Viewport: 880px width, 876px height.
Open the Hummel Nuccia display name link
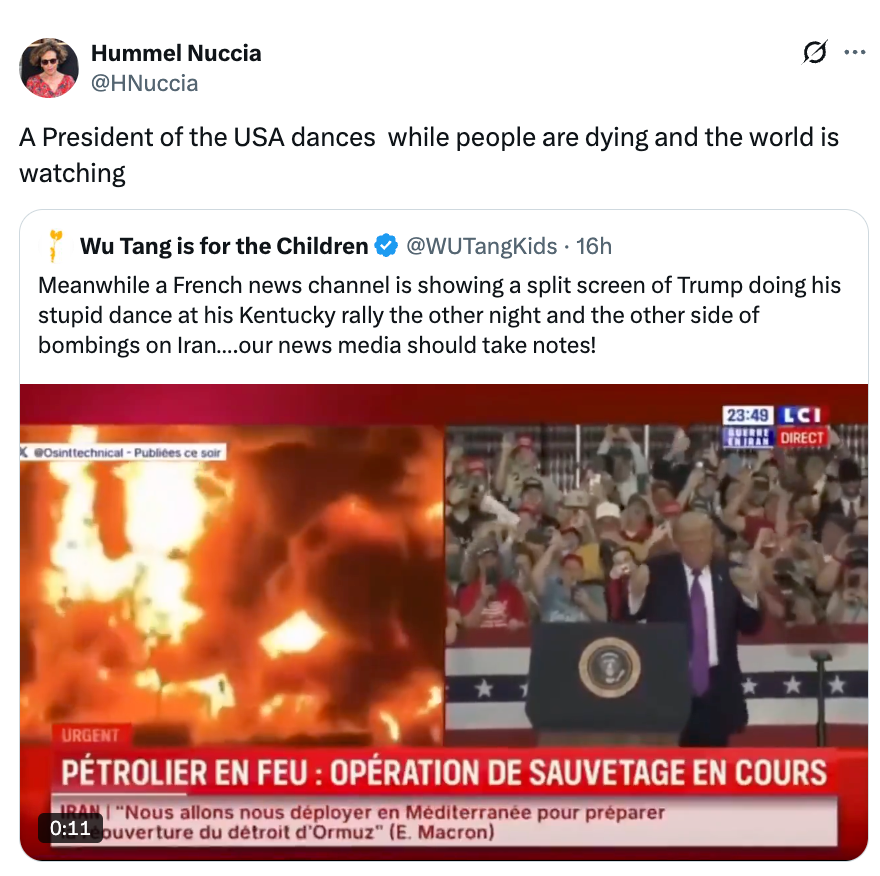[176, 53]
